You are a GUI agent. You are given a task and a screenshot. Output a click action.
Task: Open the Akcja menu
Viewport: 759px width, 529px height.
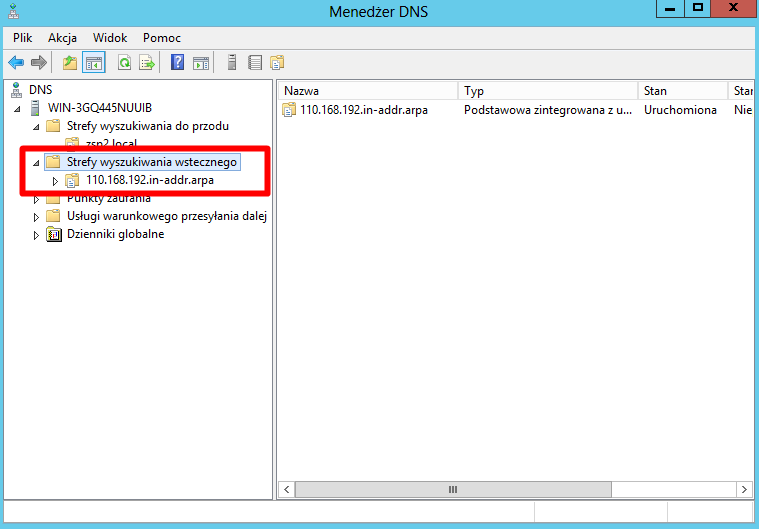coord(62,37)
